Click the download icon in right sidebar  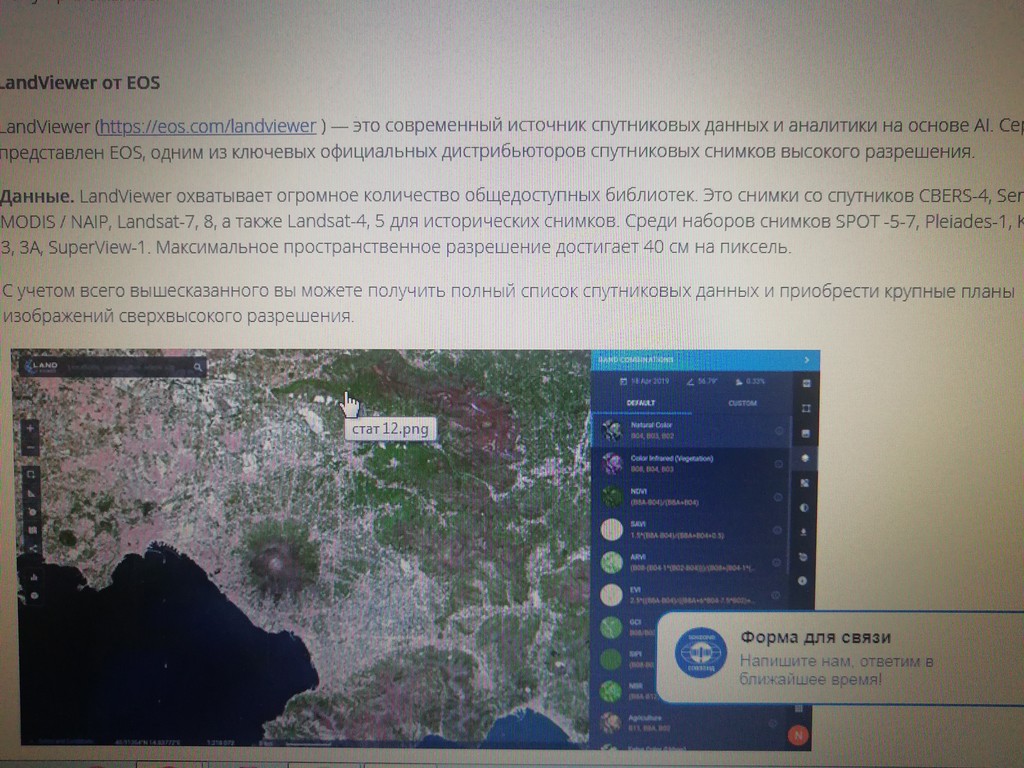(x=804, y=532)
